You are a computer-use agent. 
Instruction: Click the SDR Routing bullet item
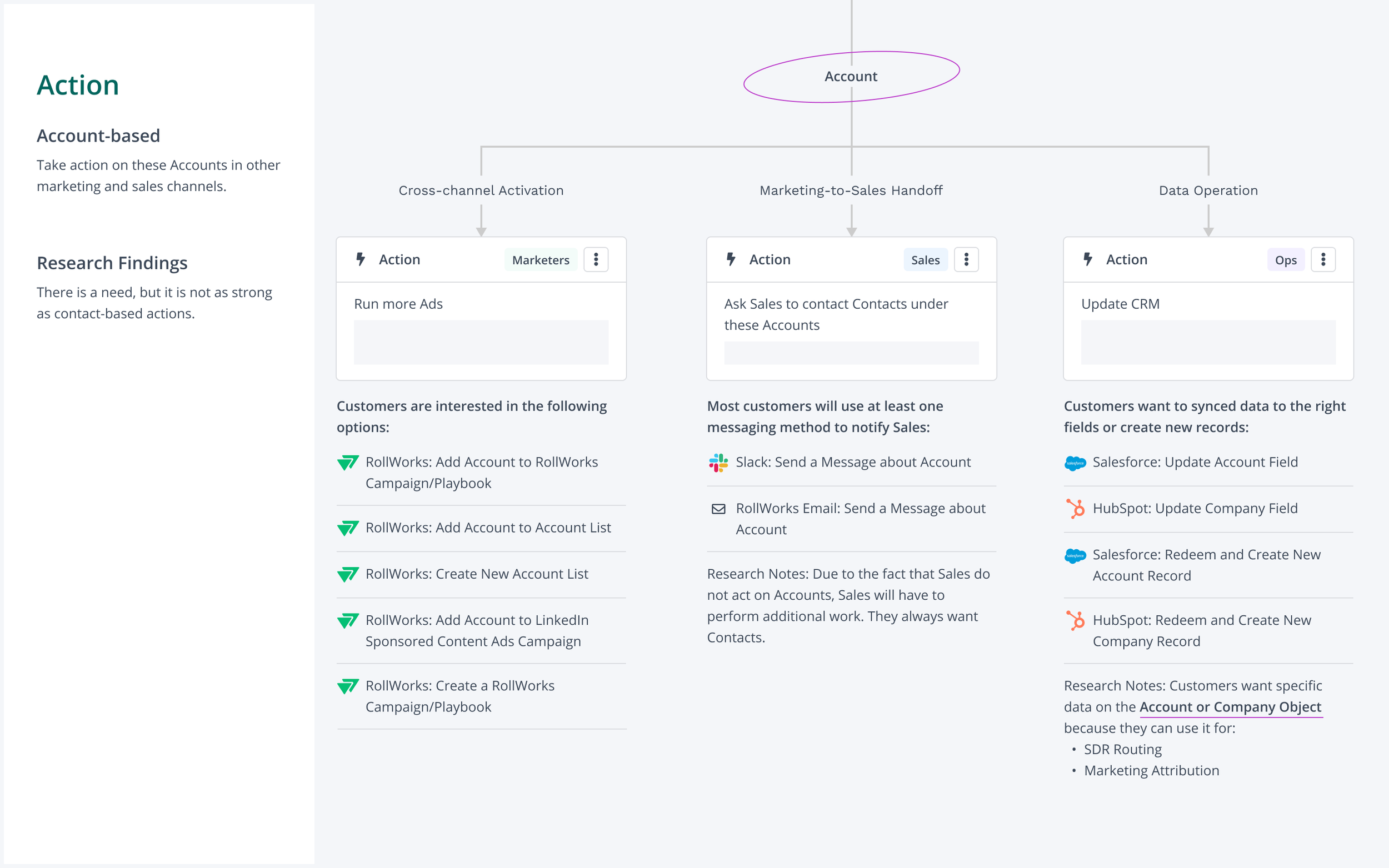tap(1122, 750)
